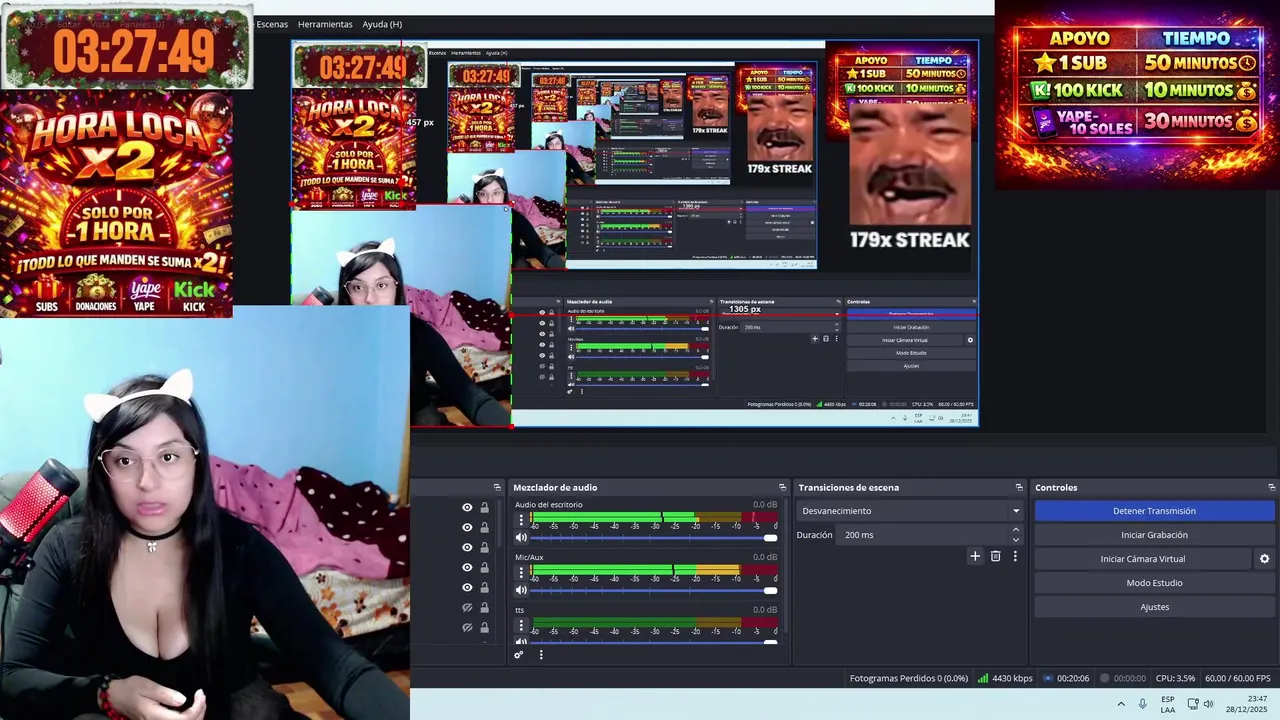Open the Escenas menu
Image resolution: width=1280 pixels, height=720 pixels.
272,24
